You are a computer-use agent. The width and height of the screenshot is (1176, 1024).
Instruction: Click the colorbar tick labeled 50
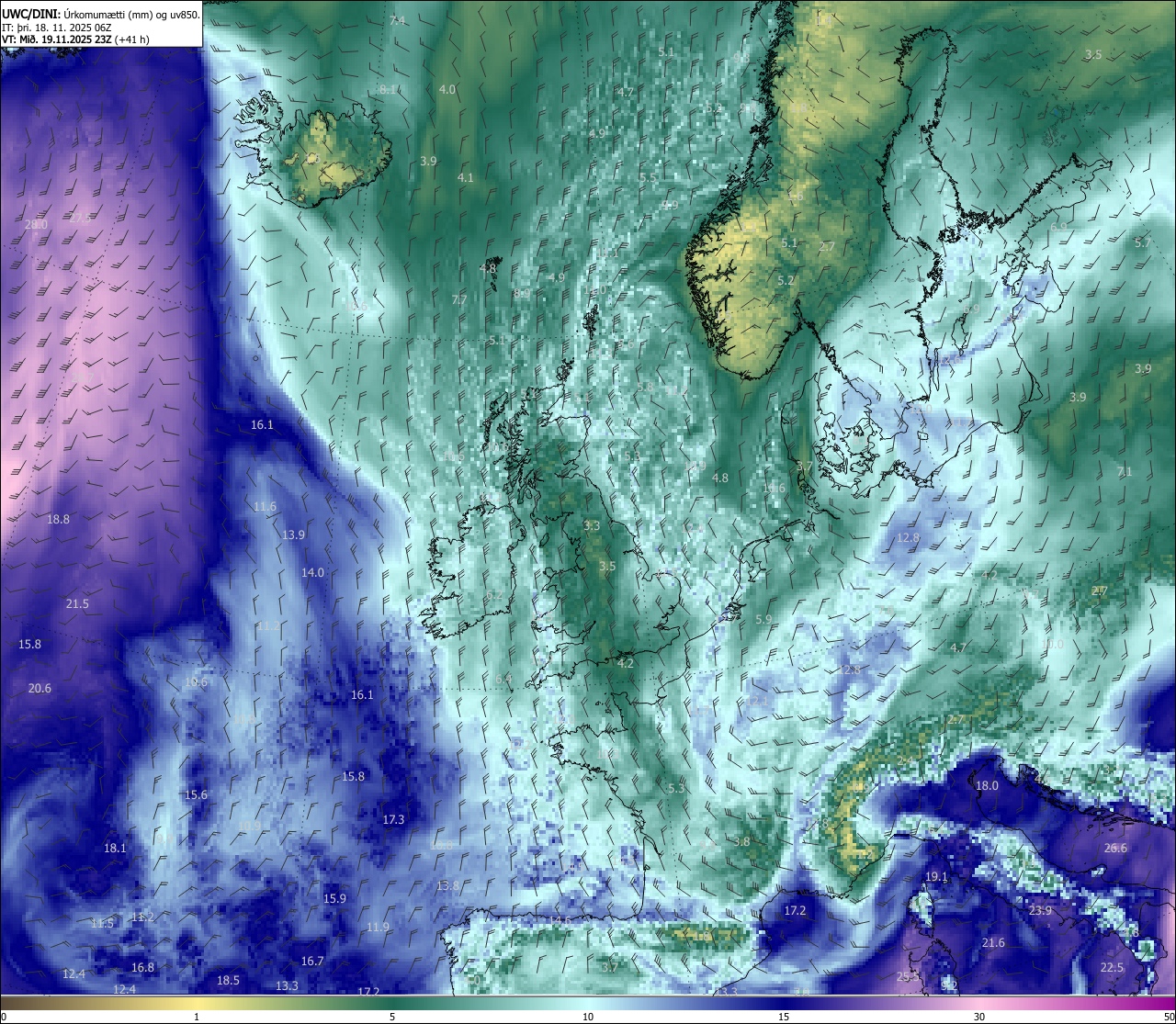[1168, 1017]
